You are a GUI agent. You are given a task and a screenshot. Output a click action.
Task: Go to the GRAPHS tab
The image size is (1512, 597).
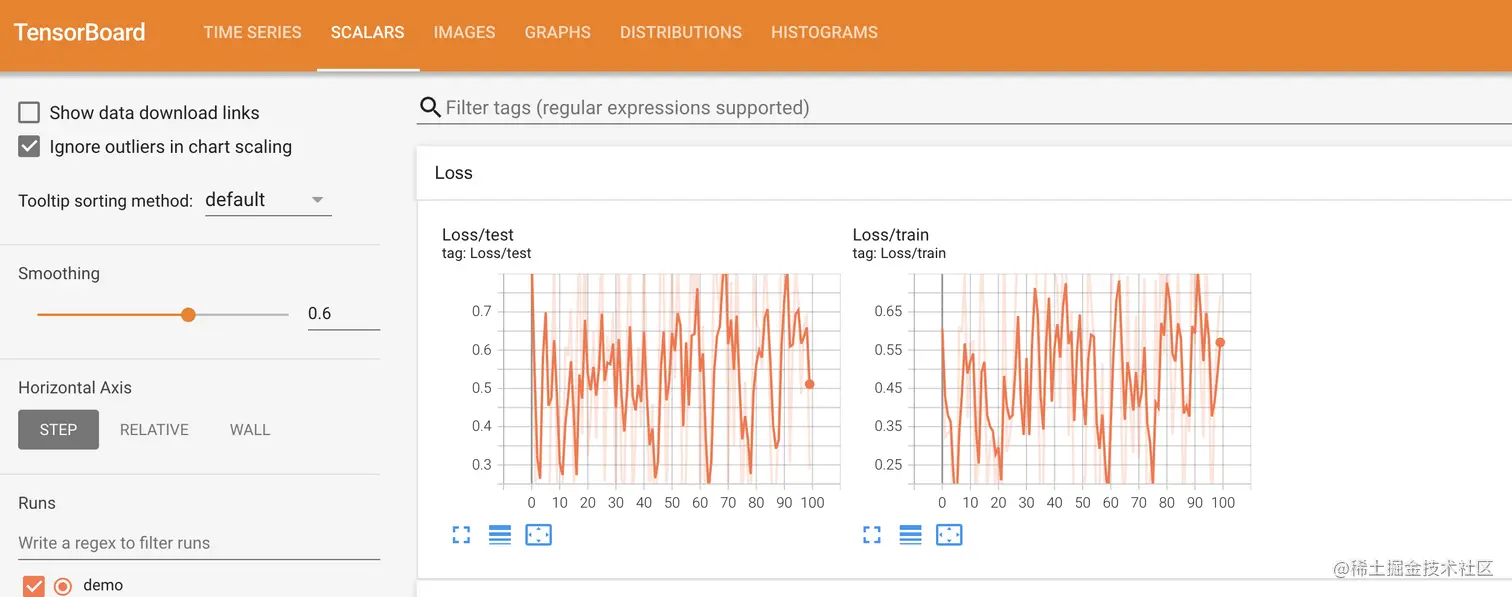pyautogui.click(x=557, y=32)
